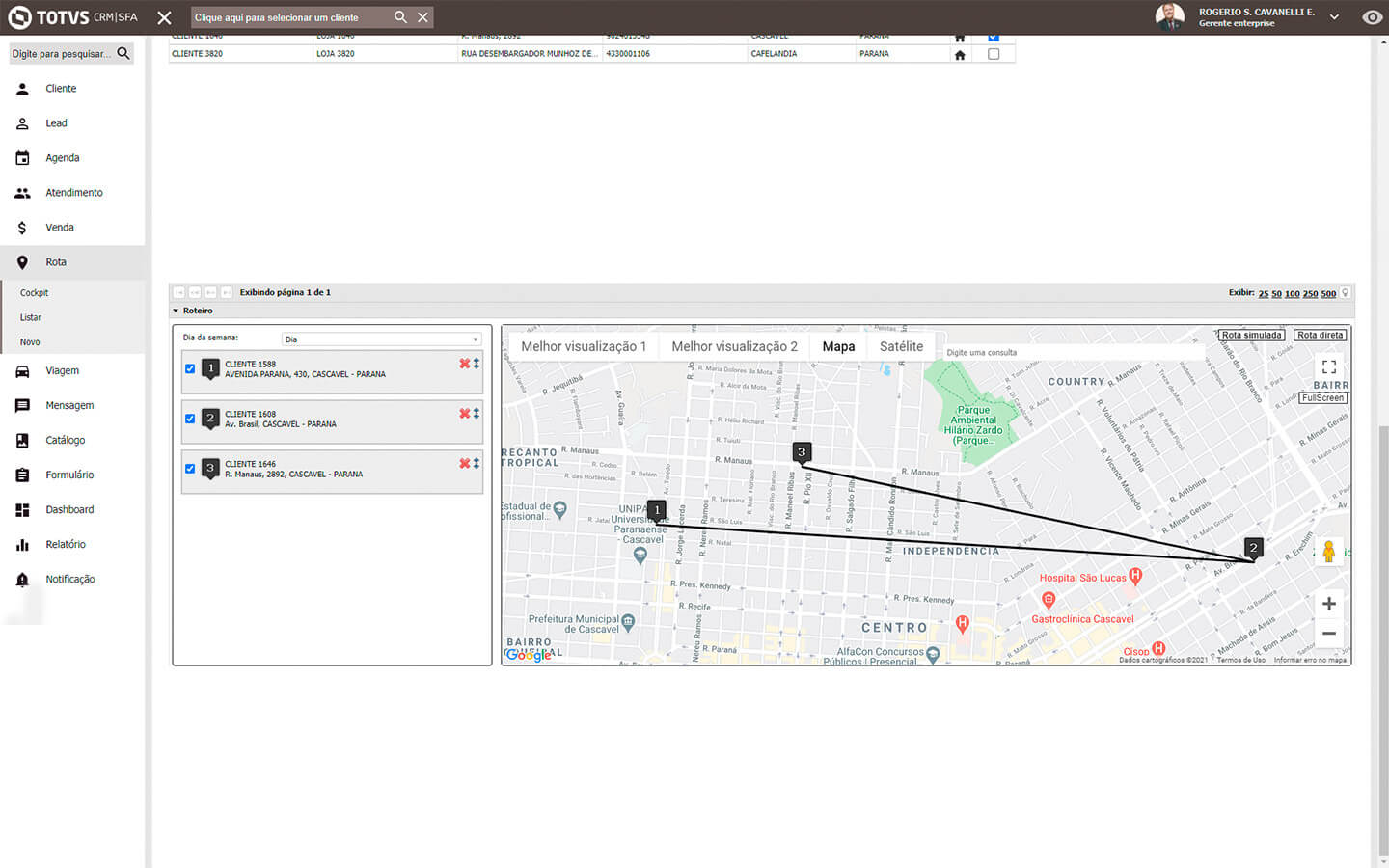Click search magnifier in client selector
The image size is (1389, 868).
pos(400,17)
